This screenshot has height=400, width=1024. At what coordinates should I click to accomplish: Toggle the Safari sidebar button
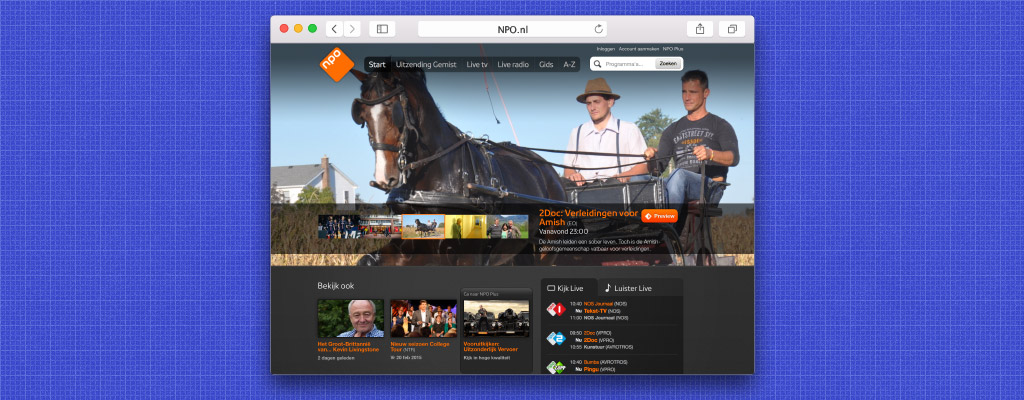[382, 29]
